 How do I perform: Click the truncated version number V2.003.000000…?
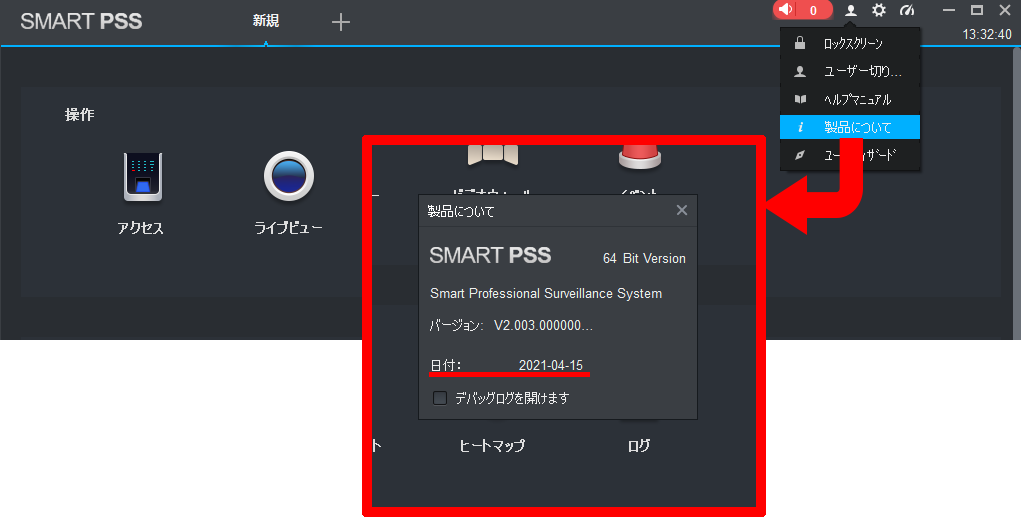coord(543,326)
